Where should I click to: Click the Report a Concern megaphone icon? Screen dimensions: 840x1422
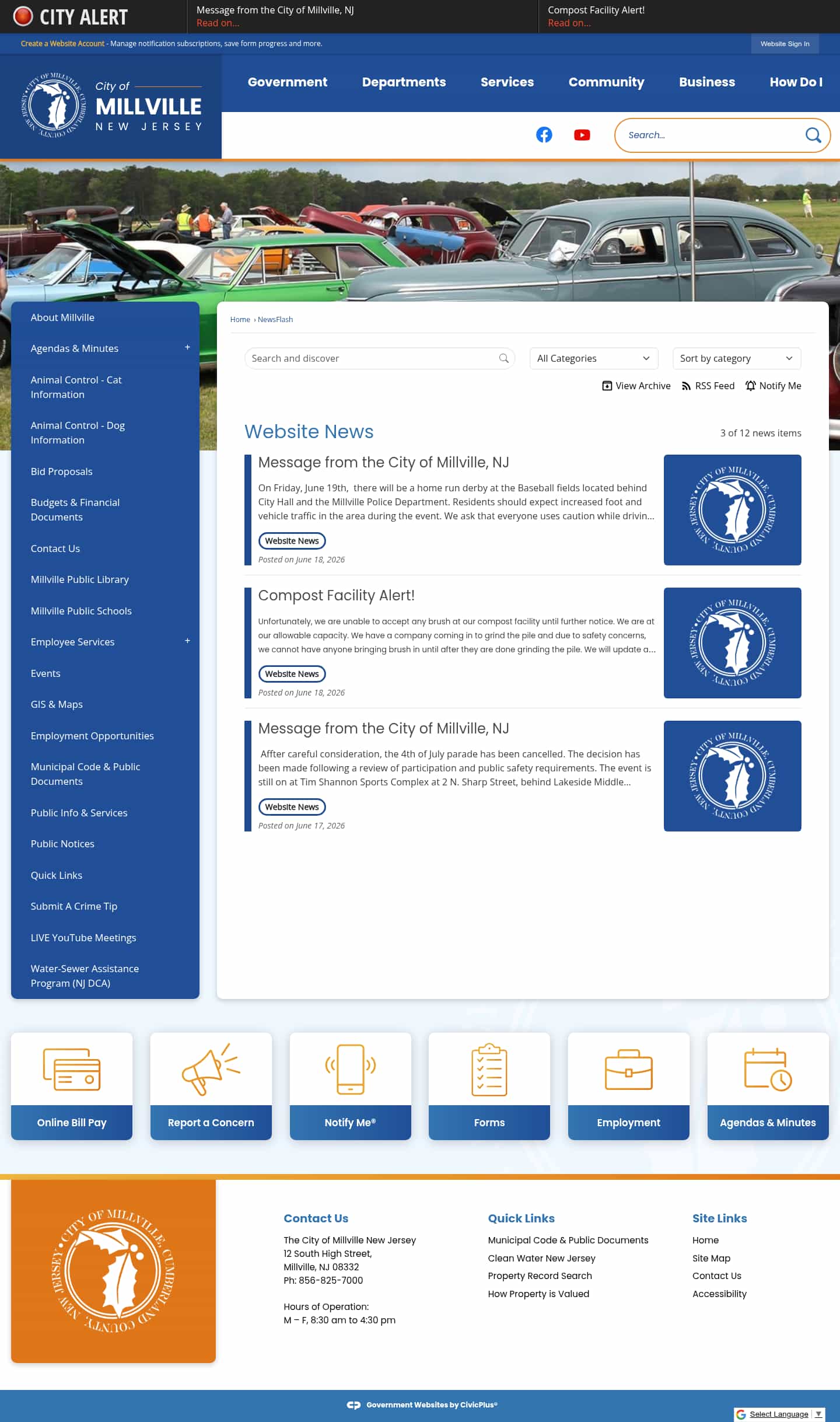click(211, 1070)
